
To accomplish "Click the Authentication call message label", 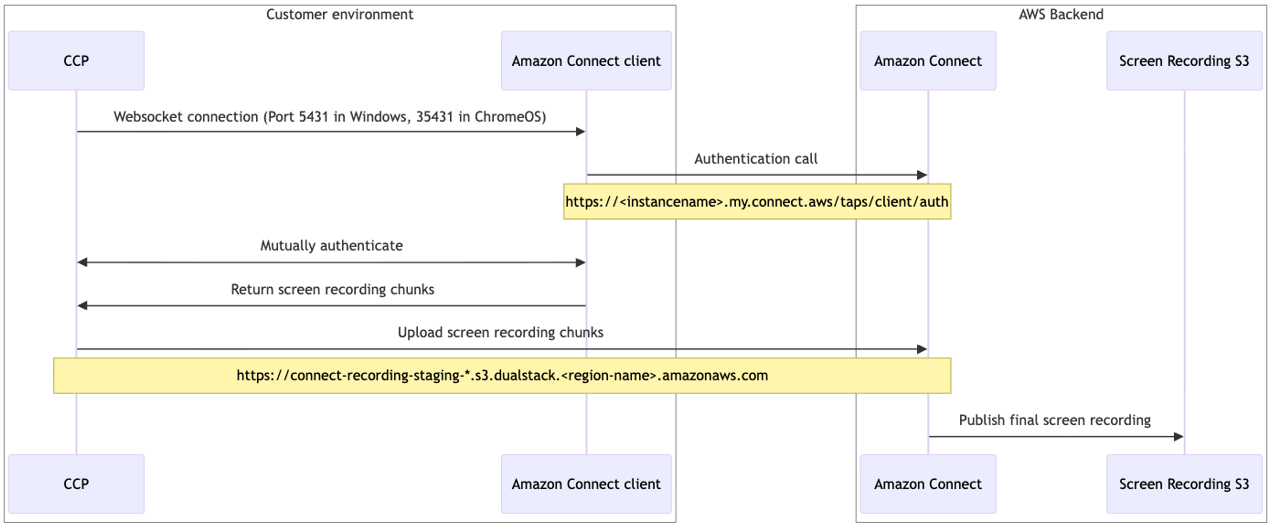I will point(756,159).
